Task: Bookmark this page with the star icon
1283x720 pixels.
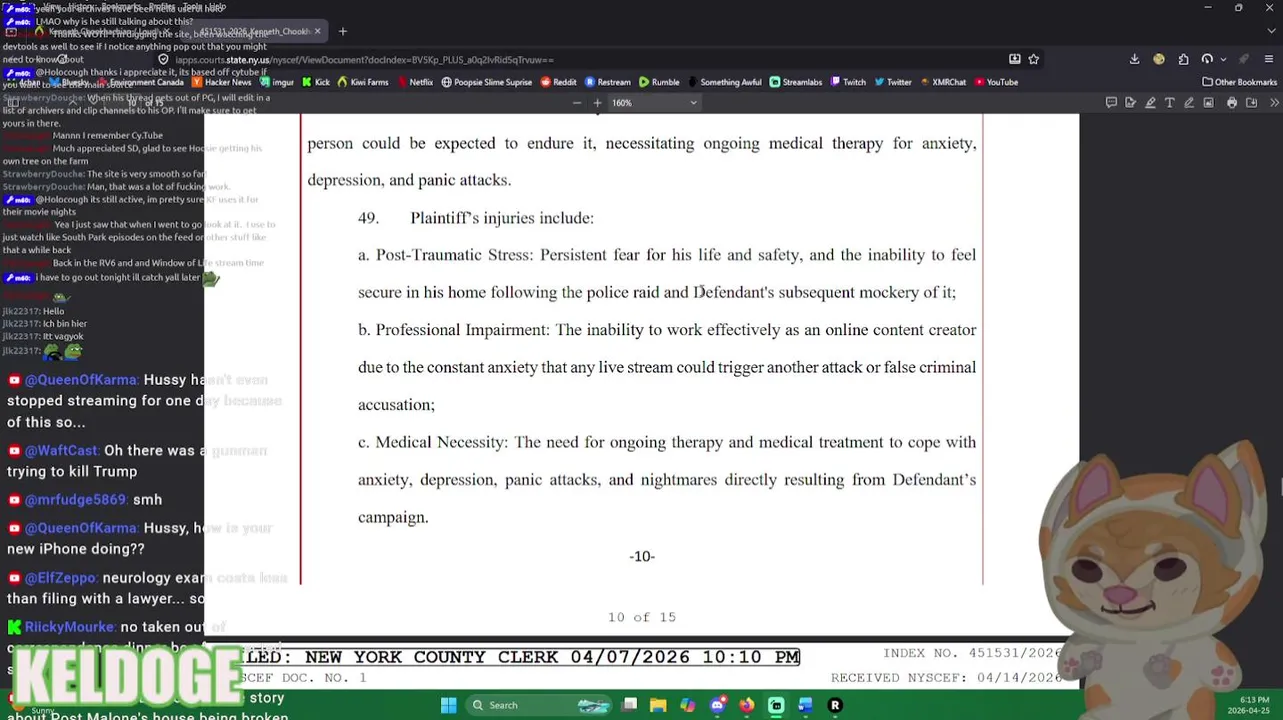Action: 1034,59
